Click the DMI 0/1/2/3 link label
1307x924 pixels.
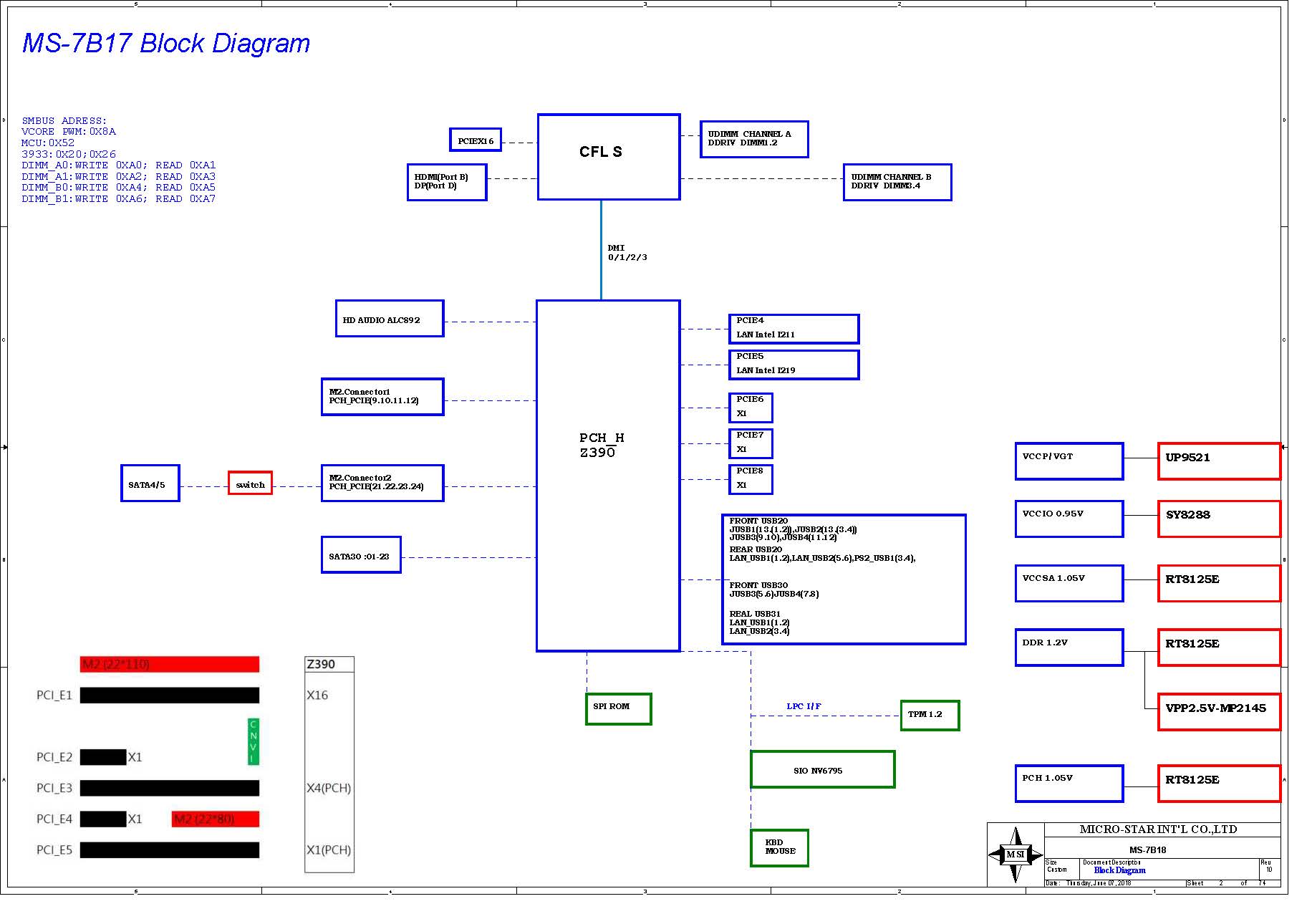[x=627, y=252]
